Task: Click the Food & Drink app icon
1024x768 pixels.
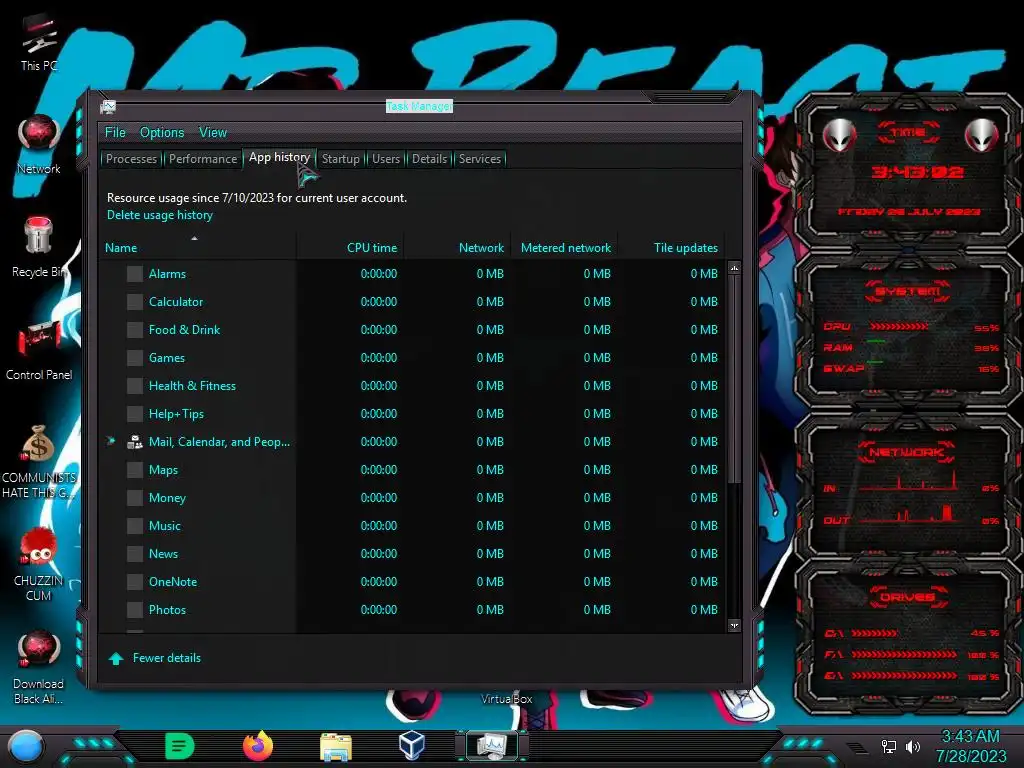Action: point(135,330)
